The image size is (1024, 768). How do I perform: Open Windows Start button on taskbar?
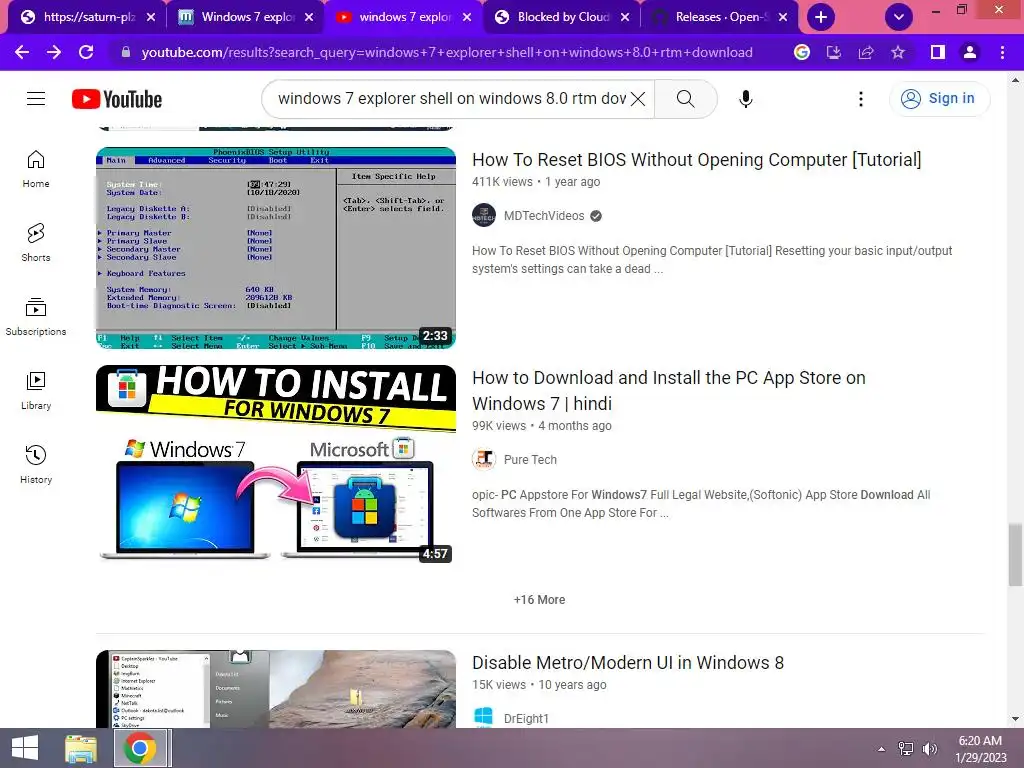(x=25, y=748)
